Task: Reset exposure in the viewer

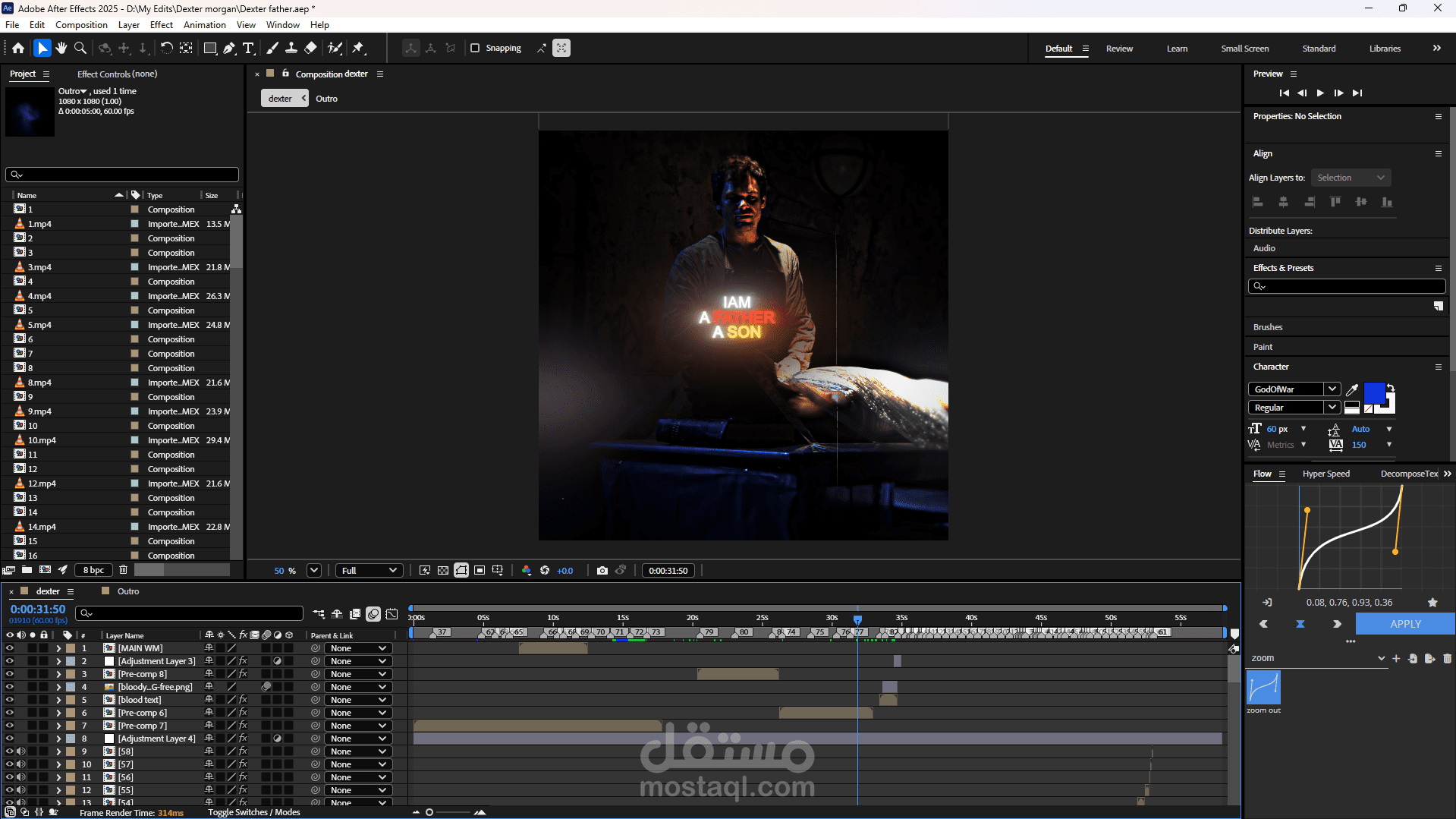Action: [545, 571]
